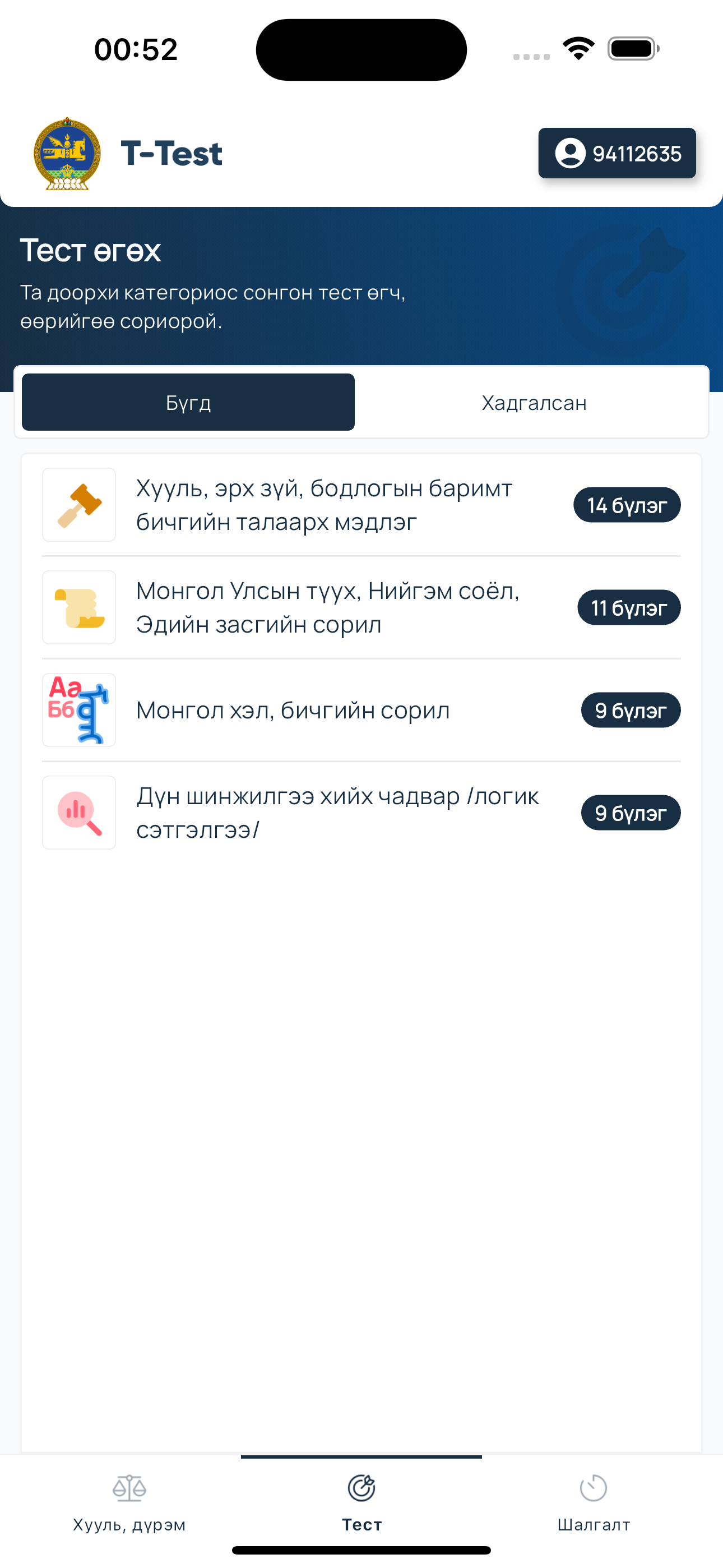Viewport: 723px width, 1568px height.
Task: Tap the Mongolian script language icon
Action: 79,710
